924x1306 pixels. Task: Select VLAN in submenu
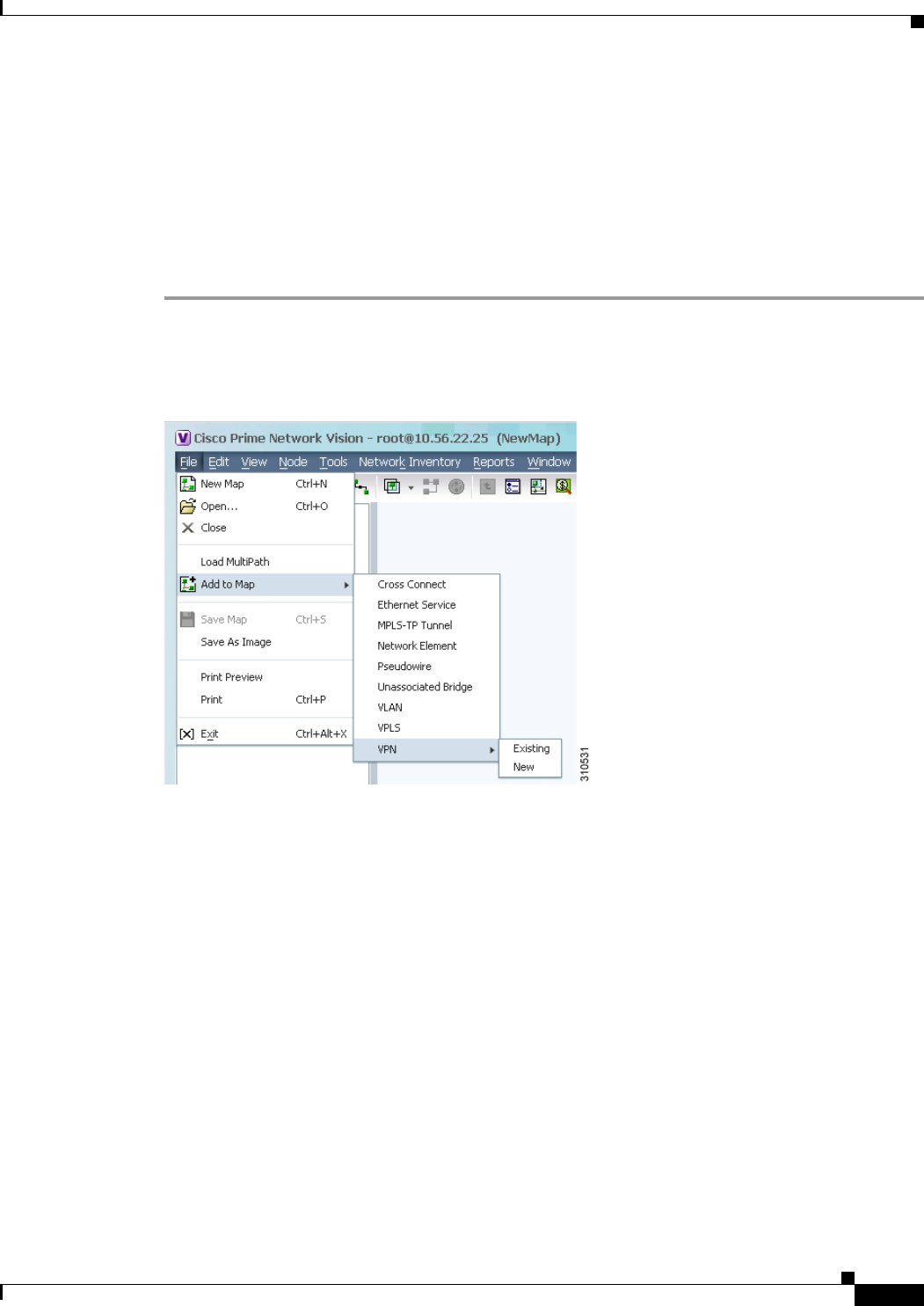426,707
